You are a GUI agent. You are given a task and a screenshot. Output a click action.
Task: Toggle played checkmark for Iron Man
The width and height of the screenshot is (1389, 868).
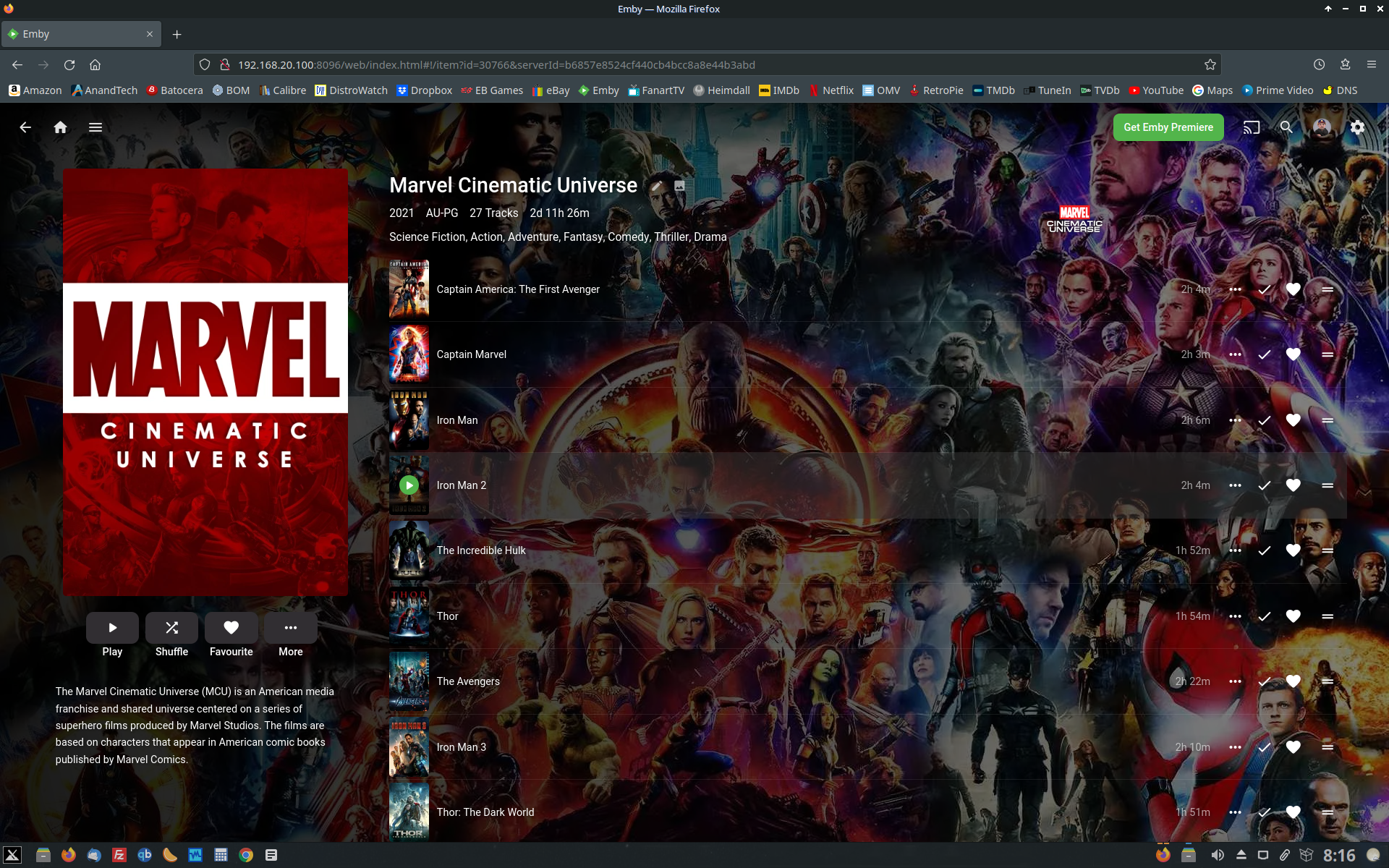(1265, 420)
